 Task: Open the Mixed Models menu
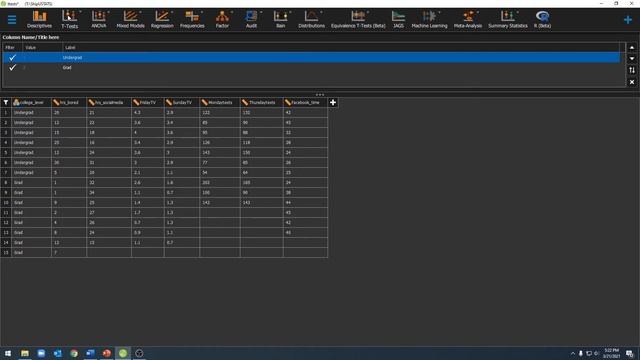tap(130, 19)
